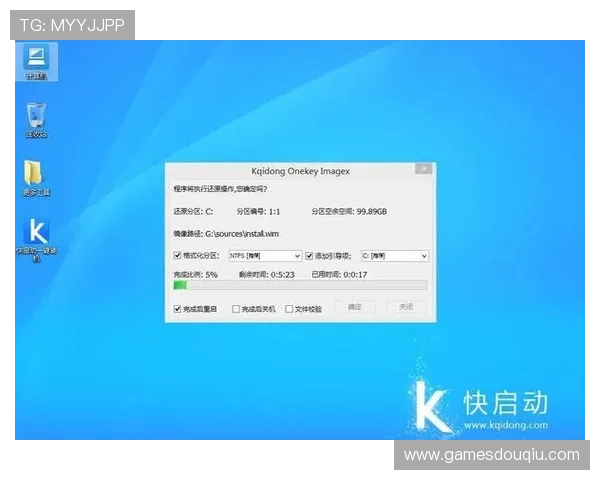Toggle the 添加引导项 checkbox
Screen dimensions: 600x480
click(309, 256)
